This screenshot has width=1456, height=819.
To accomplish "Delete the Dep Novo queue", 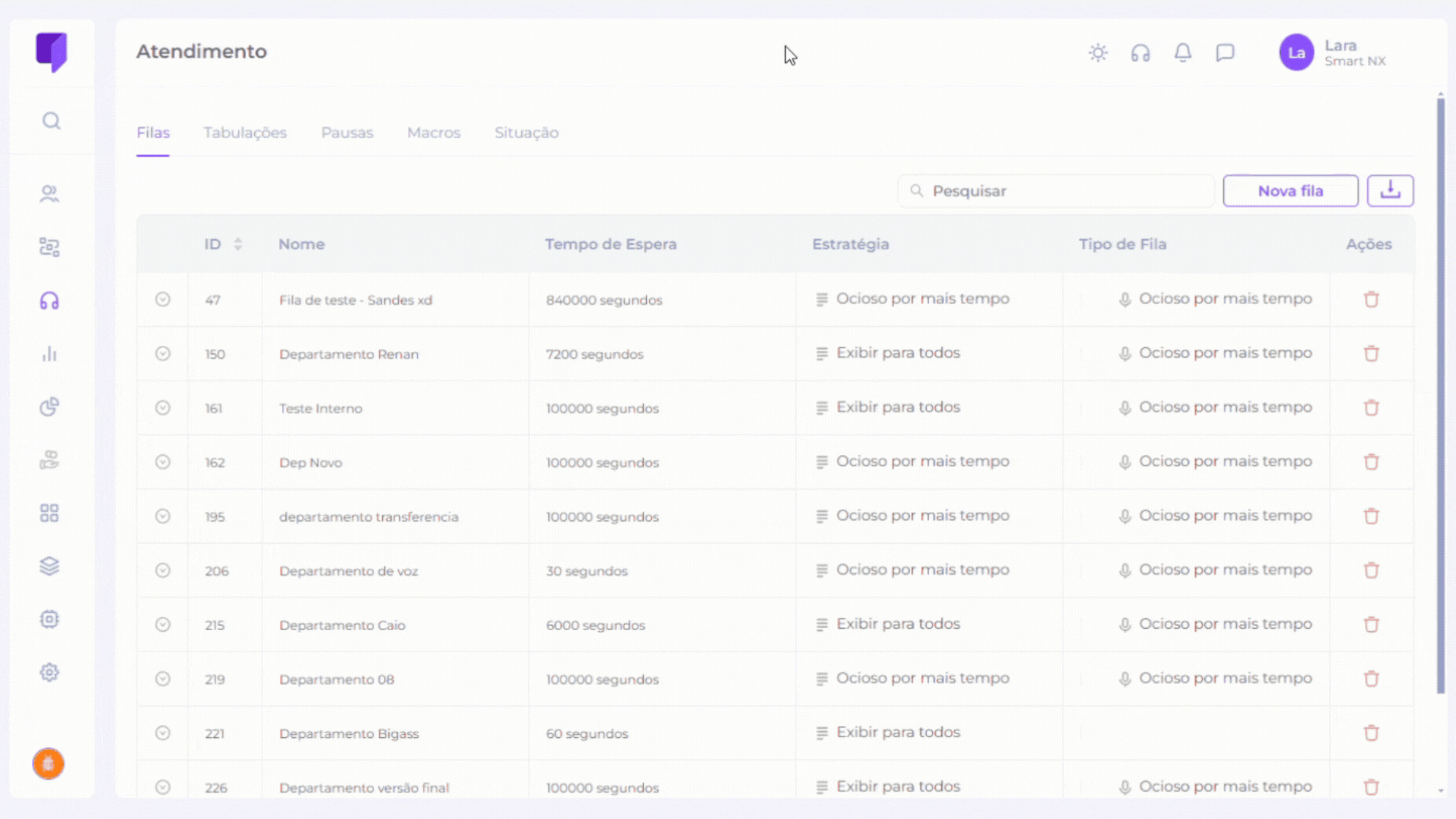I will [x=1371, y=462].
